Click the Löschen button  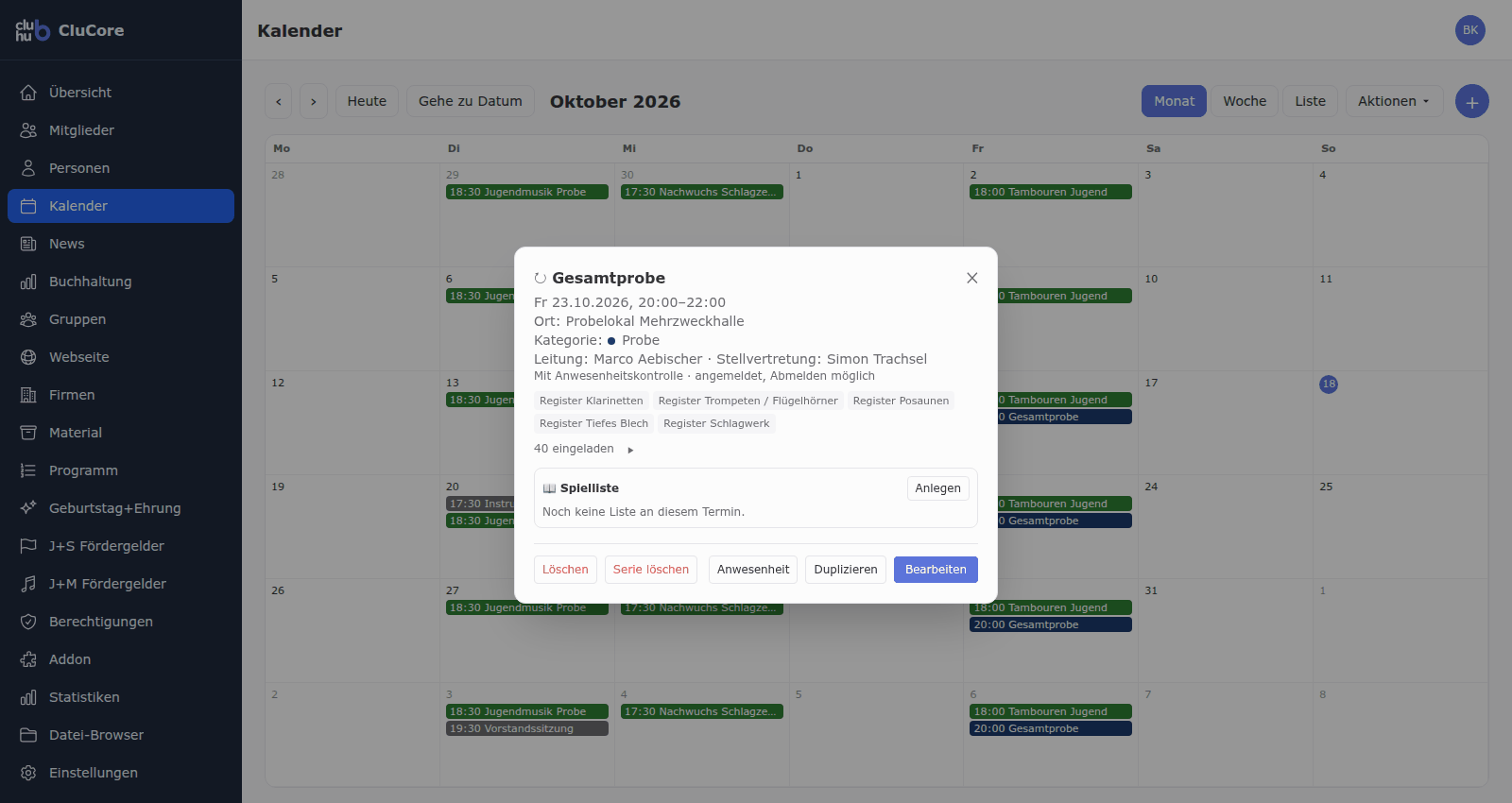565,570
